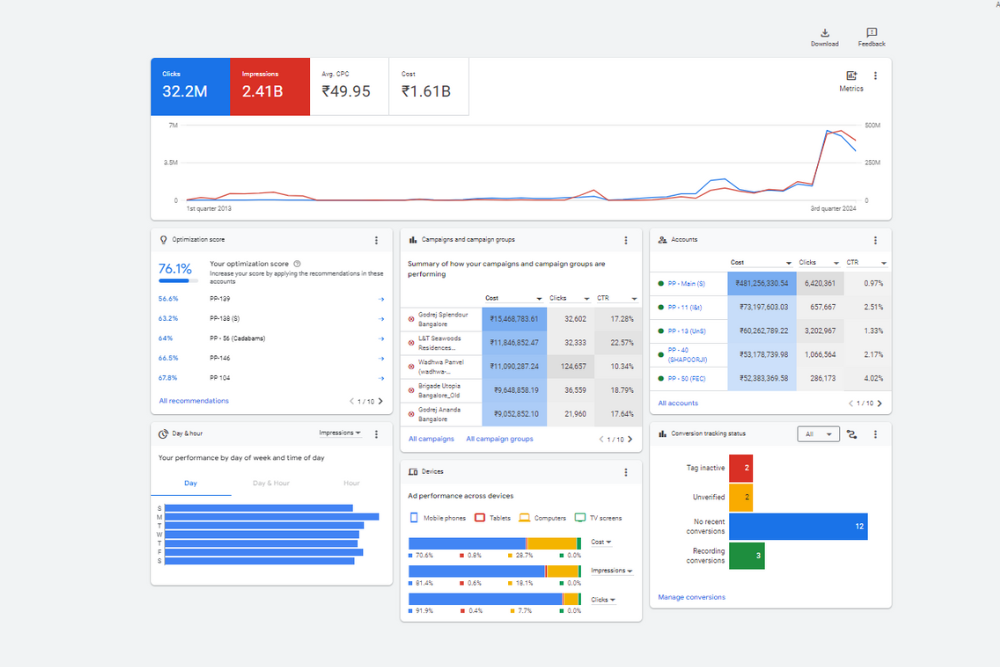Screen dimensions: 1000x667
Task: Toggle the Clicks metric tile
Action: pos(190,87)
